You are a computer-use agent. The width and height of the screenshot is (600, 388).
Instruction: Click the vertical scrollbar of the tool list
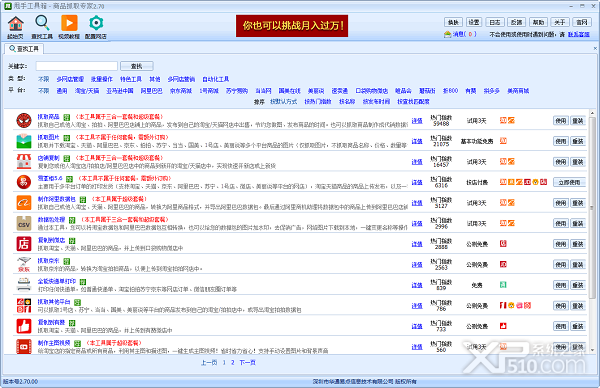592,232
